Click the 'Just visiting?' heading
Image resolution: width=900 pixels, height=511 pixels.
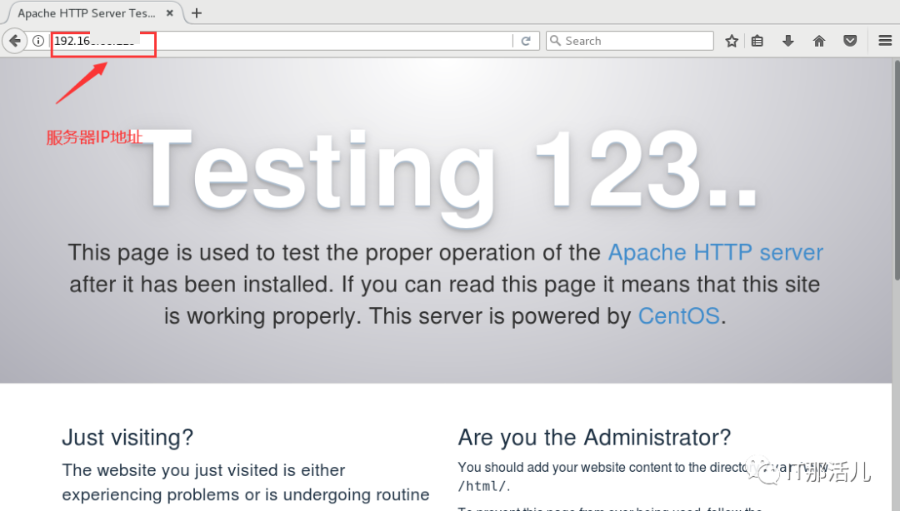(127, 437)
